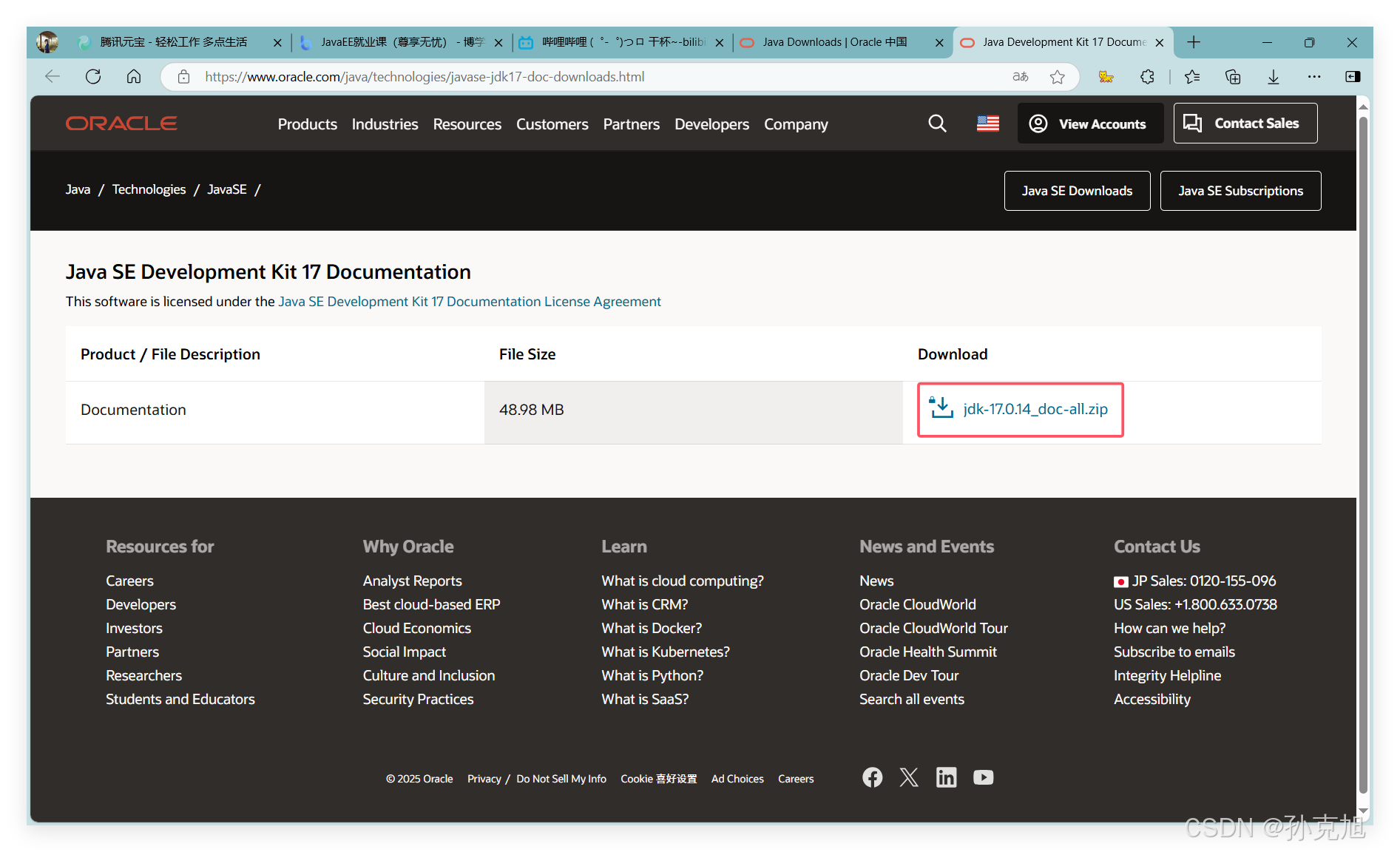Open the Cookie 喜好设置 link

(658, 779)
